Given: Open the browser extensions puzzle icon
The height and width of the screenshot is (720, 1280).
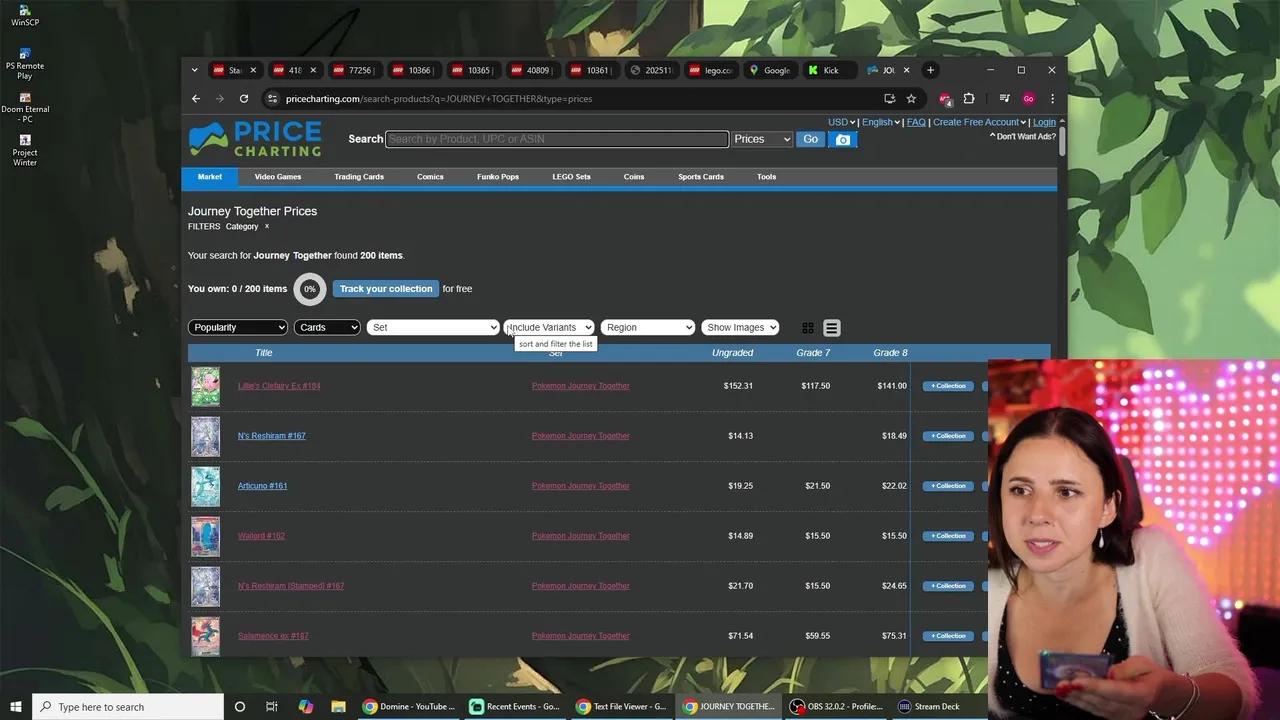Looking at the screenshot, I should (x=968, y=98).
